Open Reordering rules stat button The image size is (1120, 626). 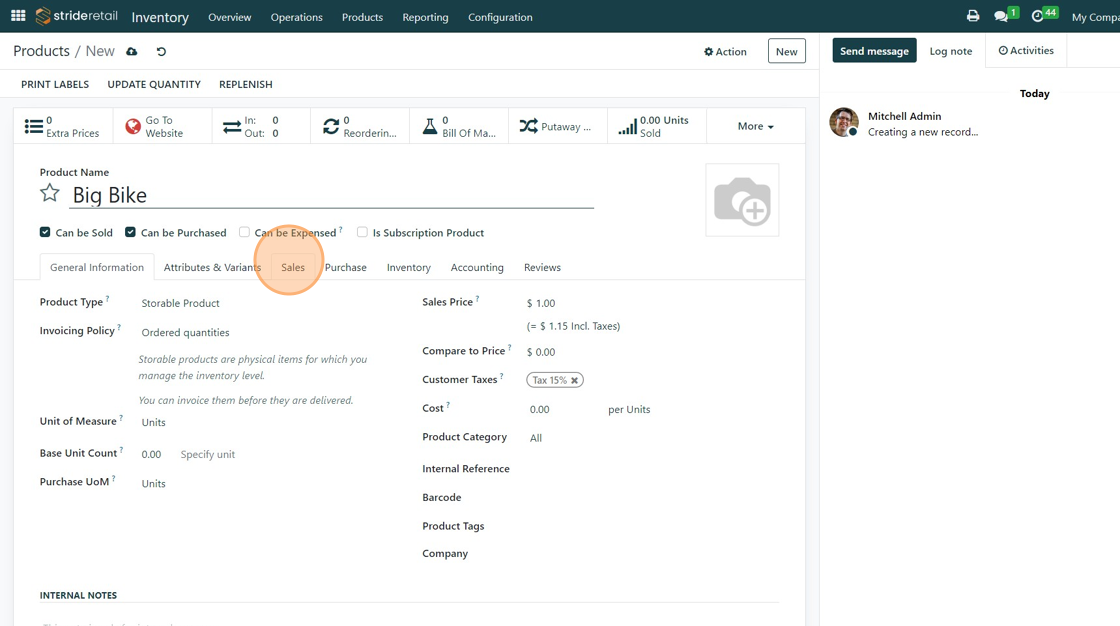click(x=360, y=126)
